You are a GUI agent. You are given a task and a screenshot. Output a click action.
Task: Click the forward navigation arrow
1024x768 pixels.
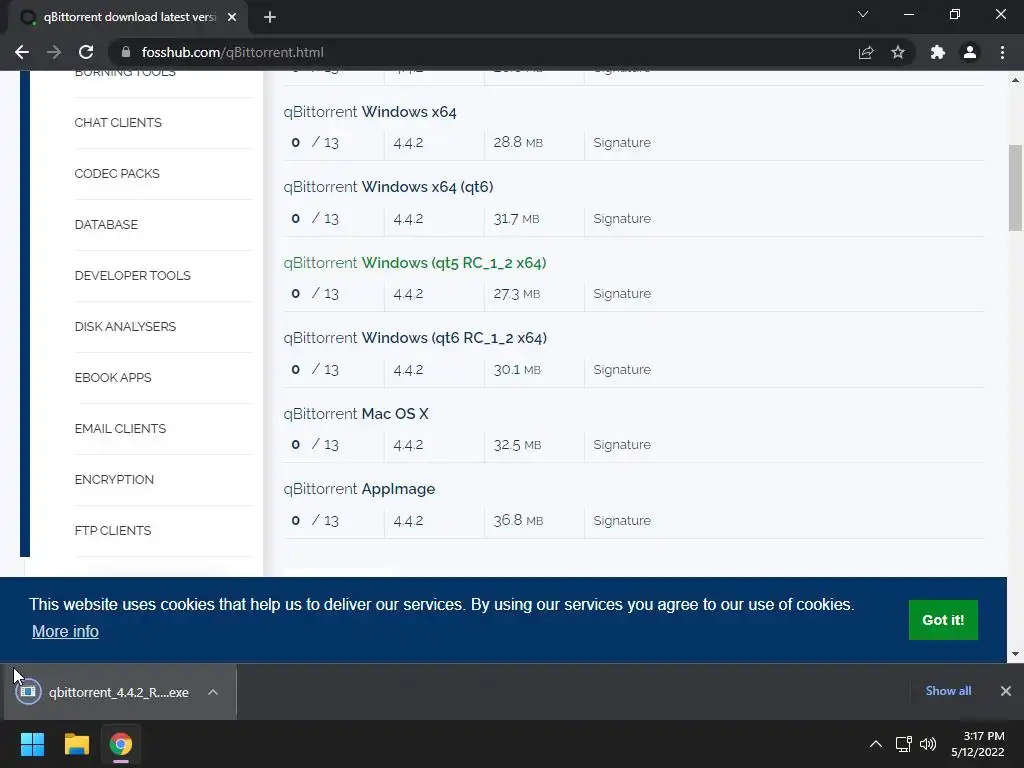coord(54,52)
